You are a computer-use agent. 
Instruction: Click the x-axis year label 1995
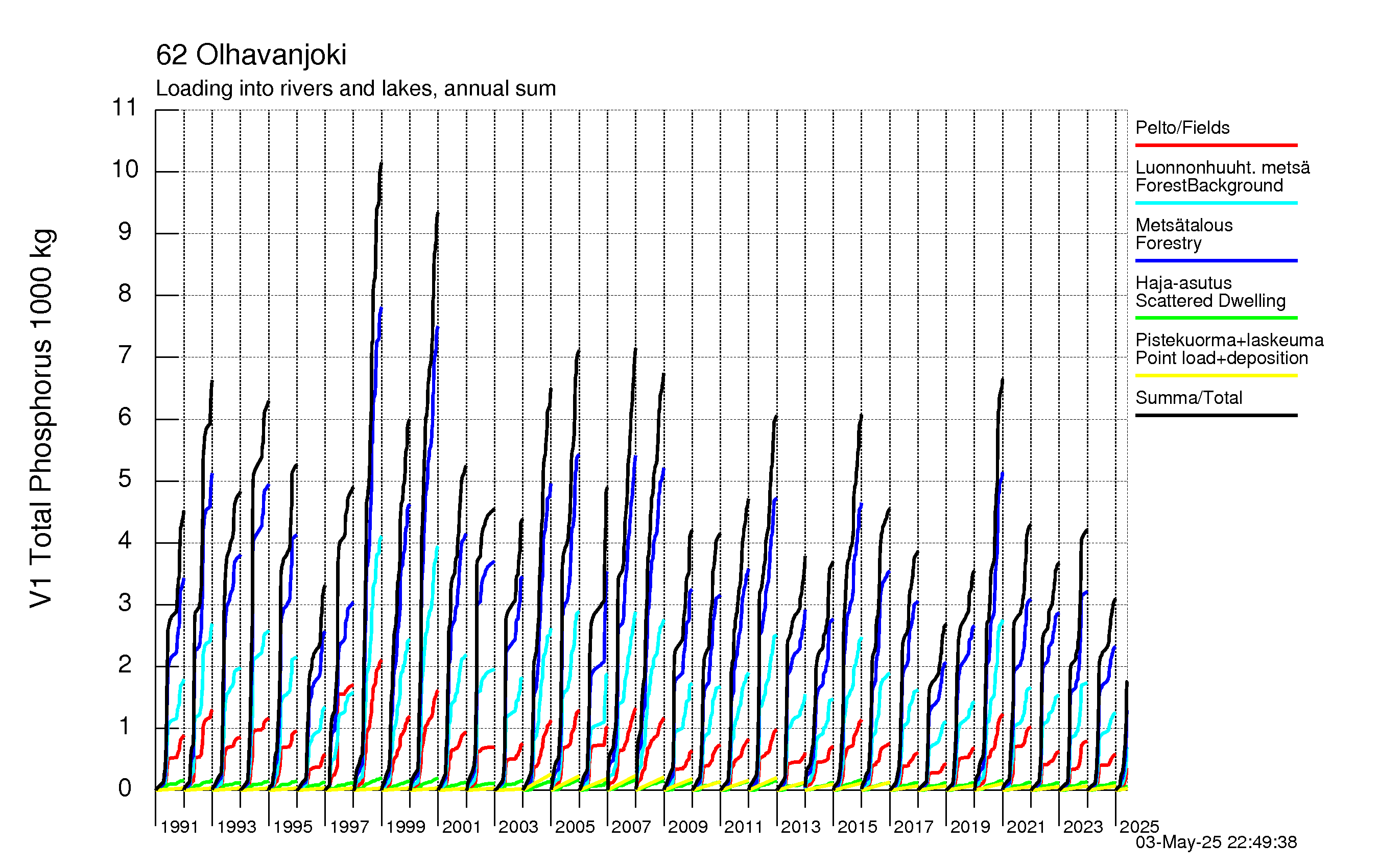tap(293, 827)
